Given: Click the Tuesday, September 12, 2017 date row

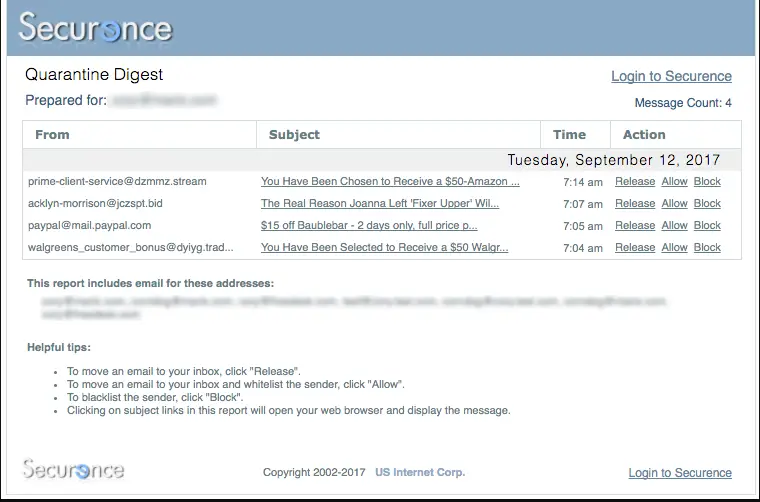Looking at the screenshot, I should click(x=382, y=159).
